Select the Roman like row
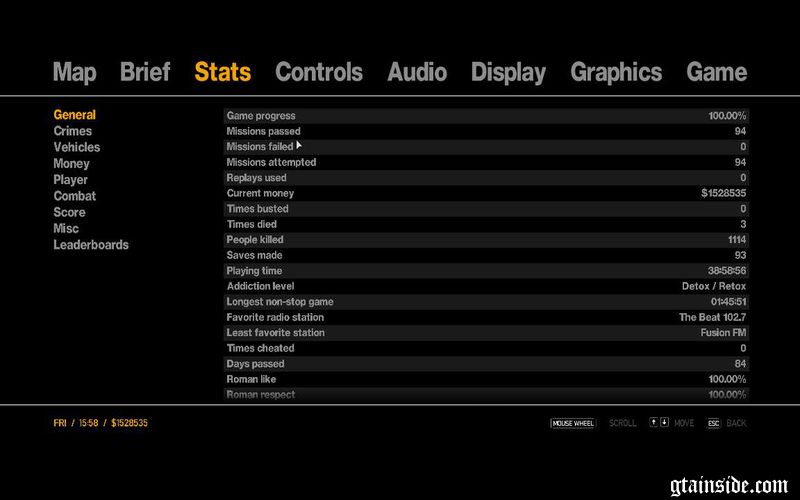The width and height of the screenshot is (800, 500). click(486, 379)
